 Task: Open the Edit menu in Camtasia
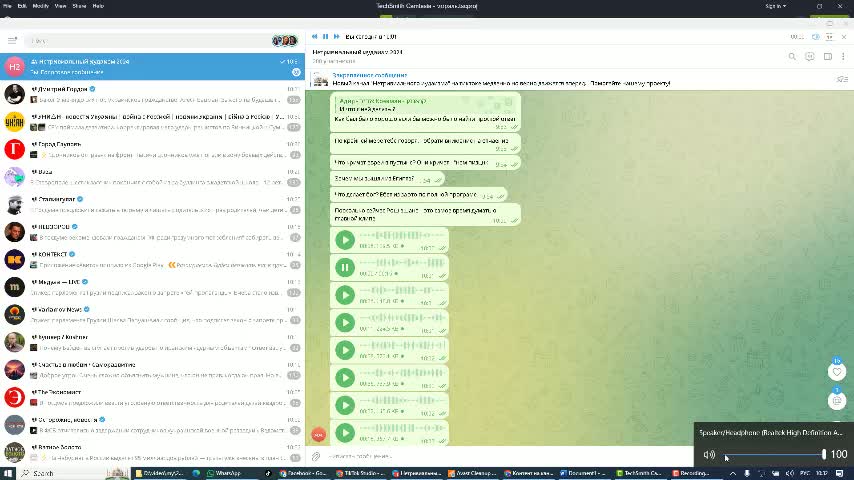(x=22, y=5)
